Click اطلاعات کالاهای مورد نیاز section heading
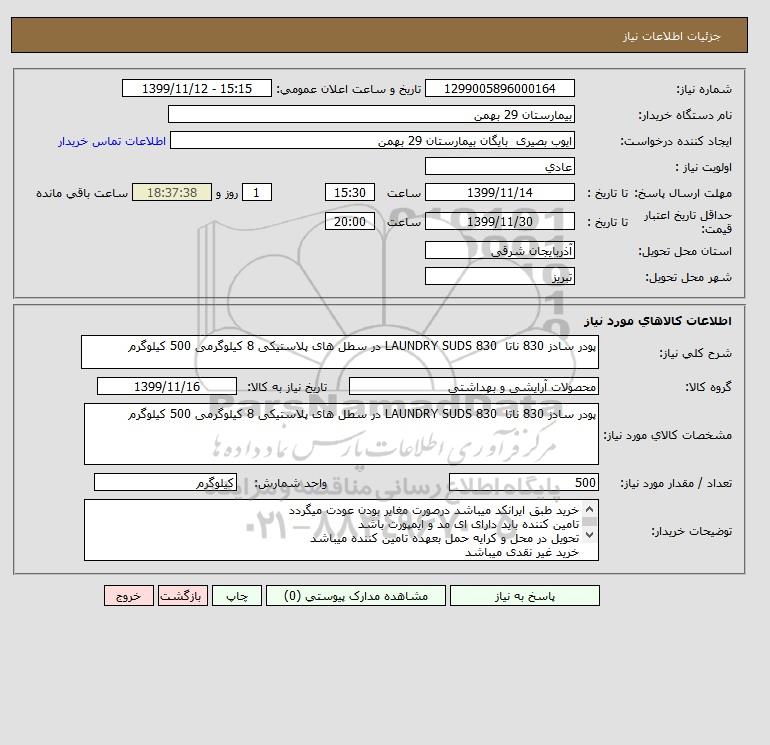 point(658,321)
